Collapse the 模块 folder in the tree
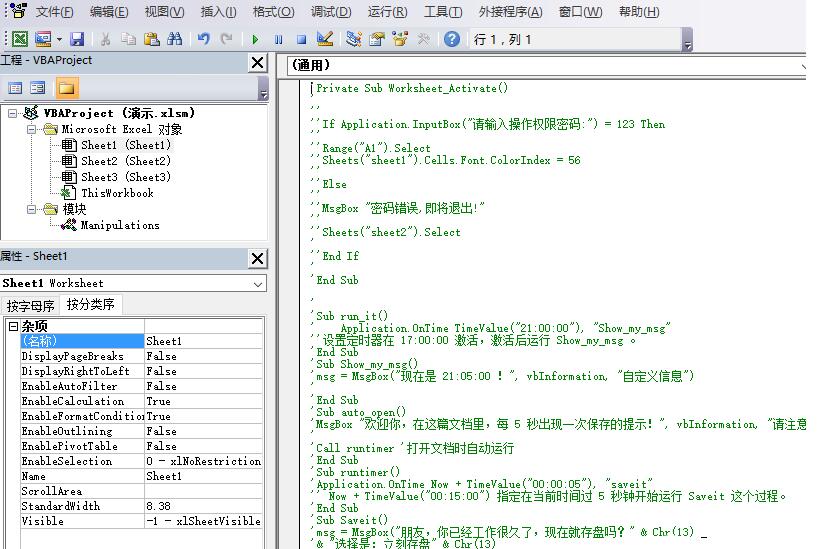 [x=31, y=209]
